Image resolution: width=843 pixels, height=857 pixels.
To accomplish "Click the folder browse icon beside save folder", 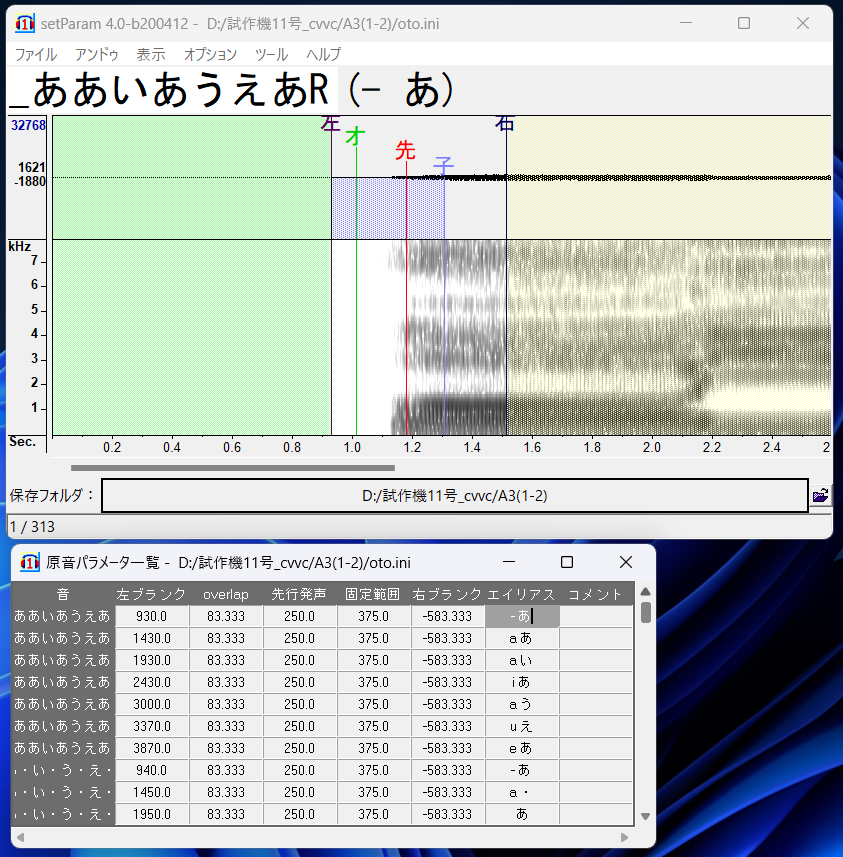I will (x=821, y=495).
